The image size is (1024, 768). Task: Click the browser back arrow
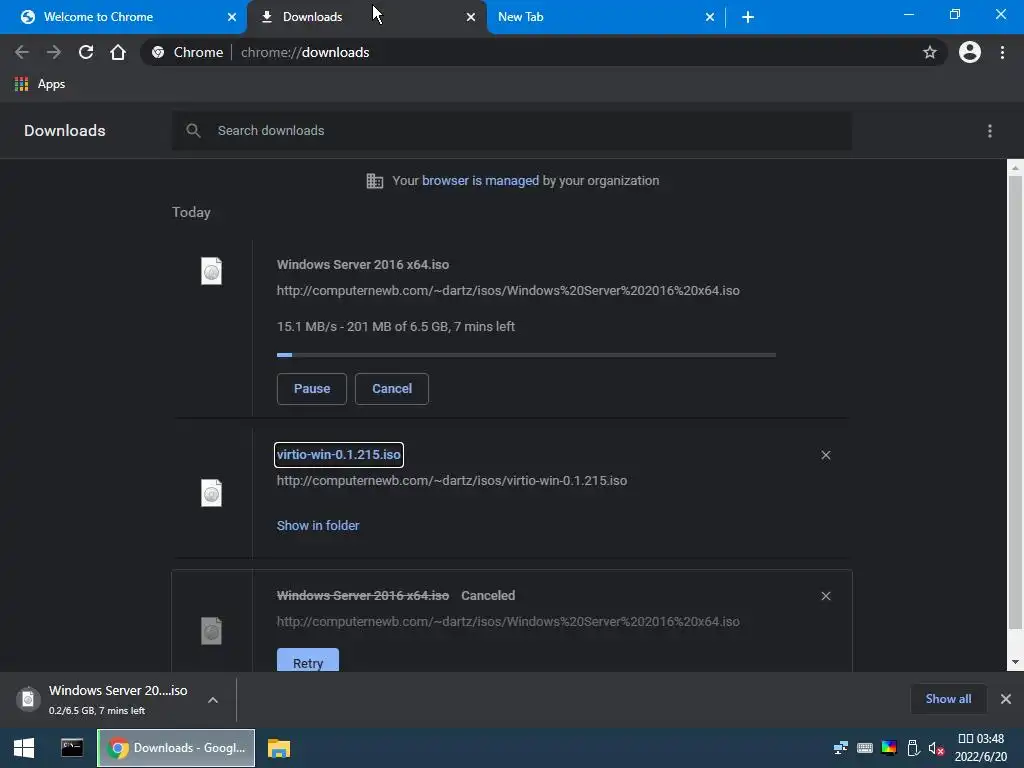coord(22,52)
